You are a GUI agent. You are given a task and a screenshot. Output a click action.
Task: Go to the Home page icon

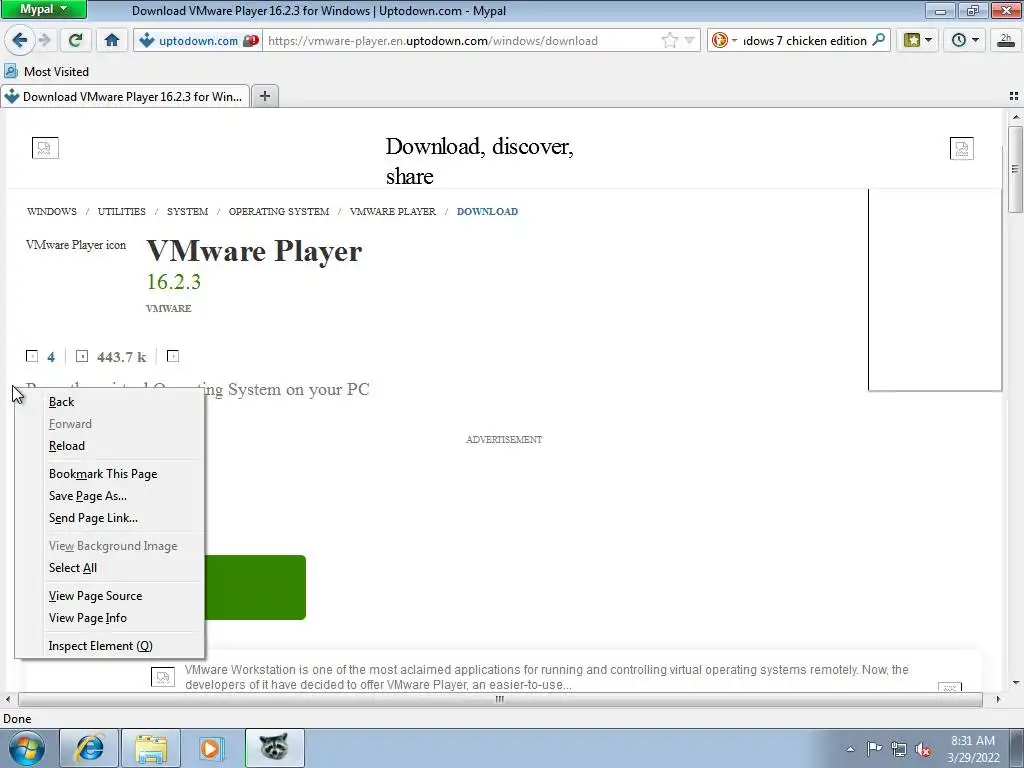[x=112, y=40]
